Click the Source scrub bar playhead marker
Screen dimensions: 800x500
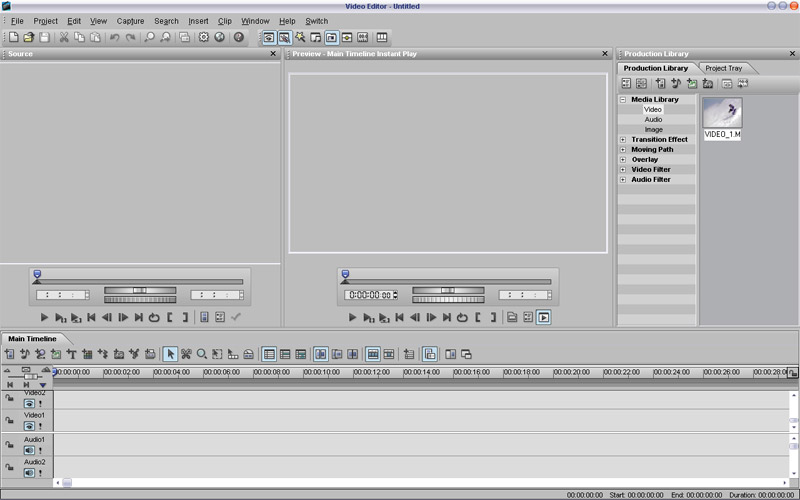(x=37, y=274)
